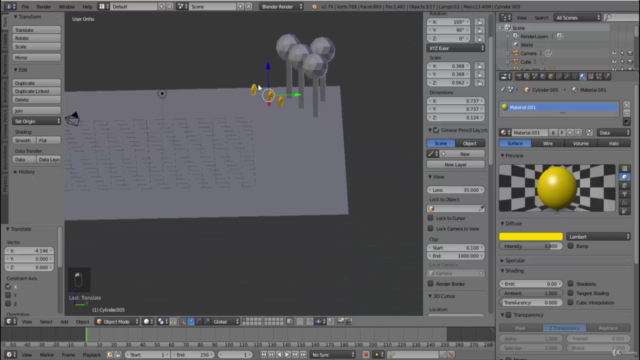The height and width of the screenshot is (360, 640).
Task: Enable the Transparency panel checkbox
Action: click(509, 315)
